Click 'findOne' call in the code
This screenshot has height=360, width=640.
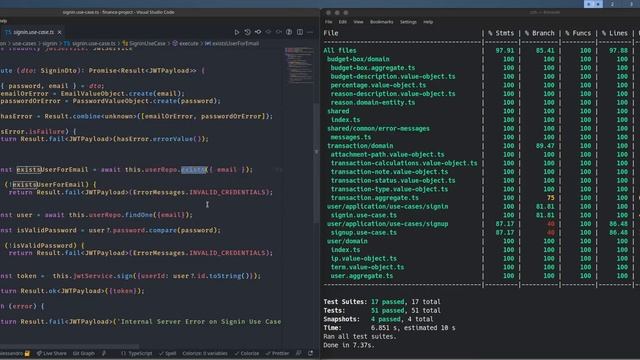pyautogui.click(x=140, y=215)
